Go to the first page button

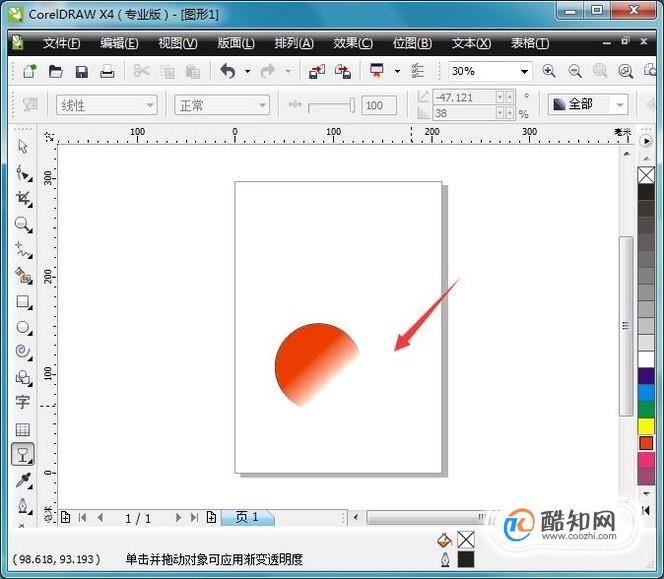[83, 518]
